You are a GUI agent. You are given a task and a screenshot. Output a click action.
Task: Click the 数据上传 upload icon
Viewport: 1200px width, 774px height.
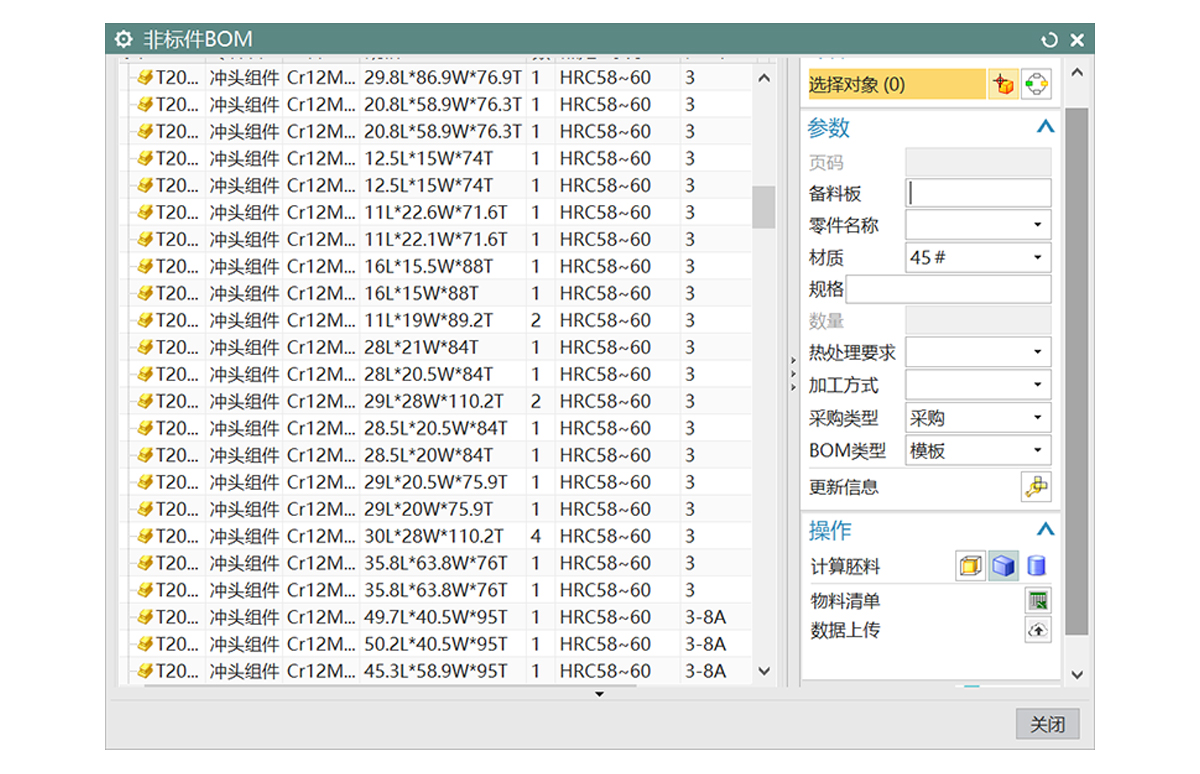pyautogui.click(x=1039, y=631)
